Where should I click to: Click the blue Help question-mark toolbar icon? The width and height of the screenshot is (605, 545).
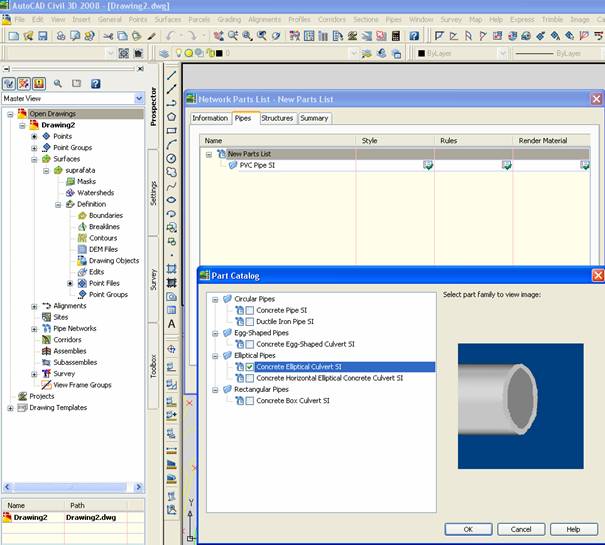click(414, 36)
